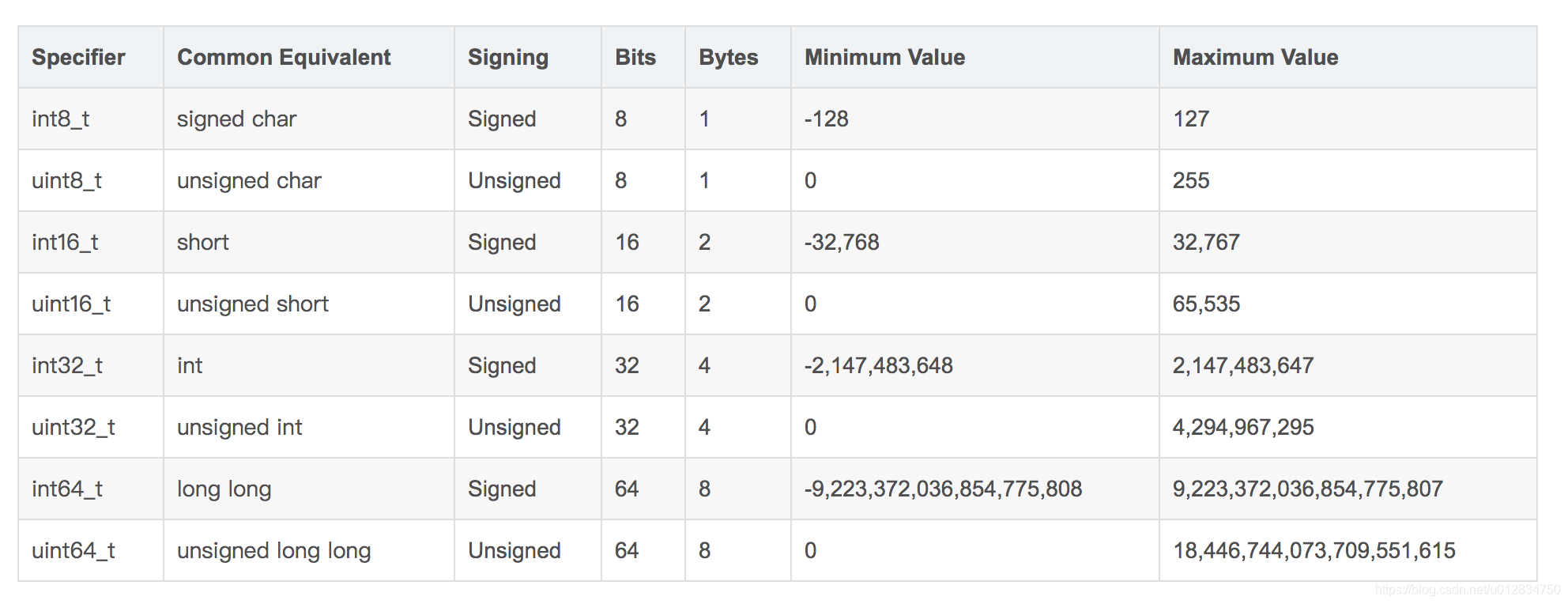Viewport: 1568px width, 604px height.
Task: Select the int8_t specifier cell
Action: click(x=91, y=119)
